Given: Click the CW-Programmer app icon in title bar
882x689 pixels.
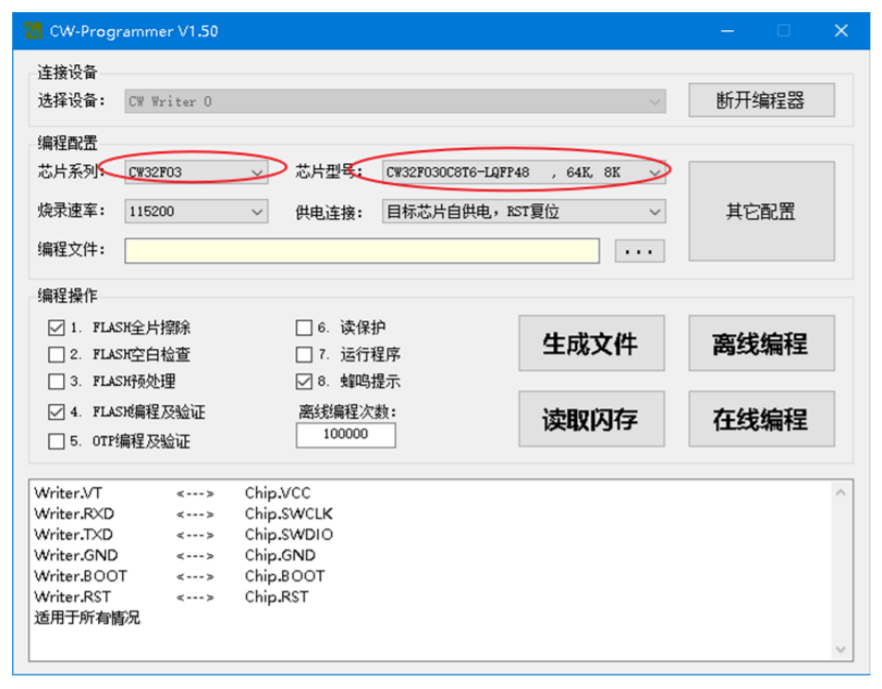Looking at the screenshot, I should tap(33, 31).
